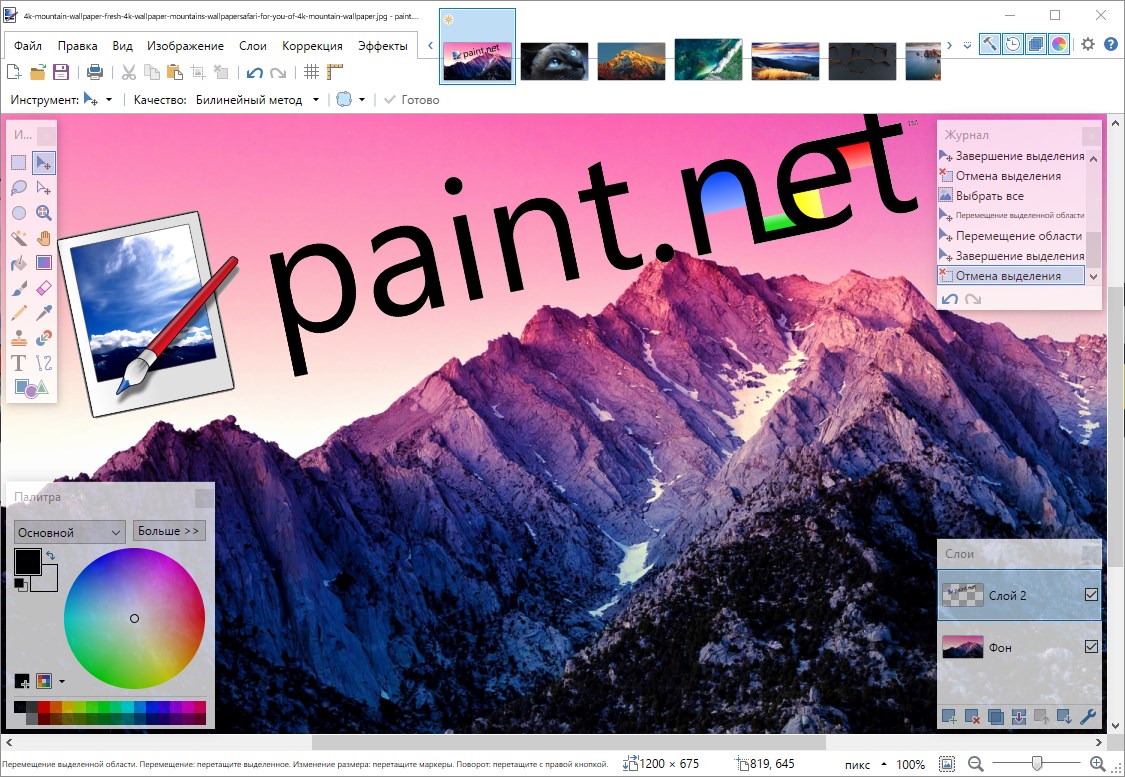Click the New image icon
Screen dimensions: 1125x777
coord(14,72)
